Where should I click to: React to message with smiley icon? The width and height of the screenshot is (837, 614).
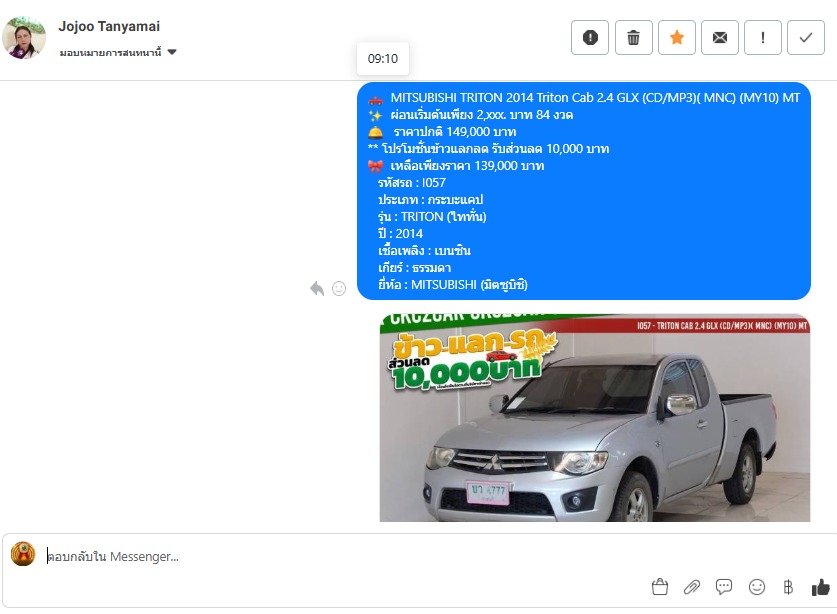click(339, 289)
